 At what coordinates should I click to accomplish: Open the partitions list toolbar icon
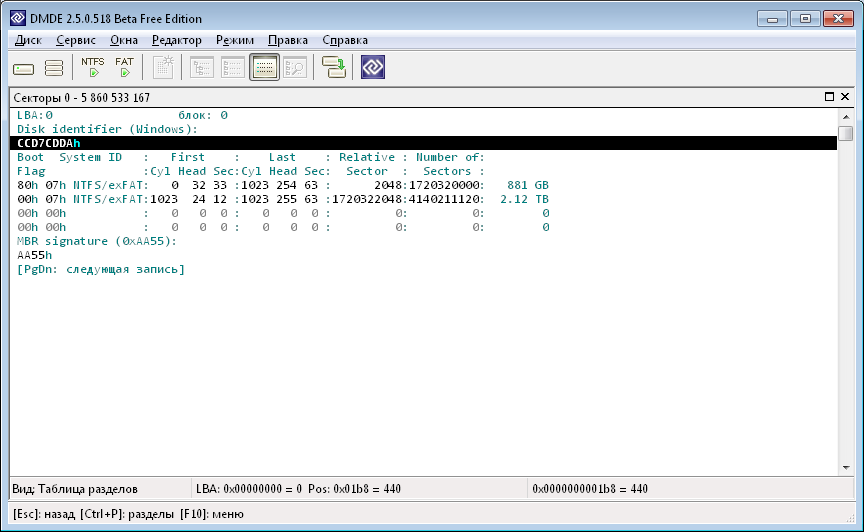point(54,68)
